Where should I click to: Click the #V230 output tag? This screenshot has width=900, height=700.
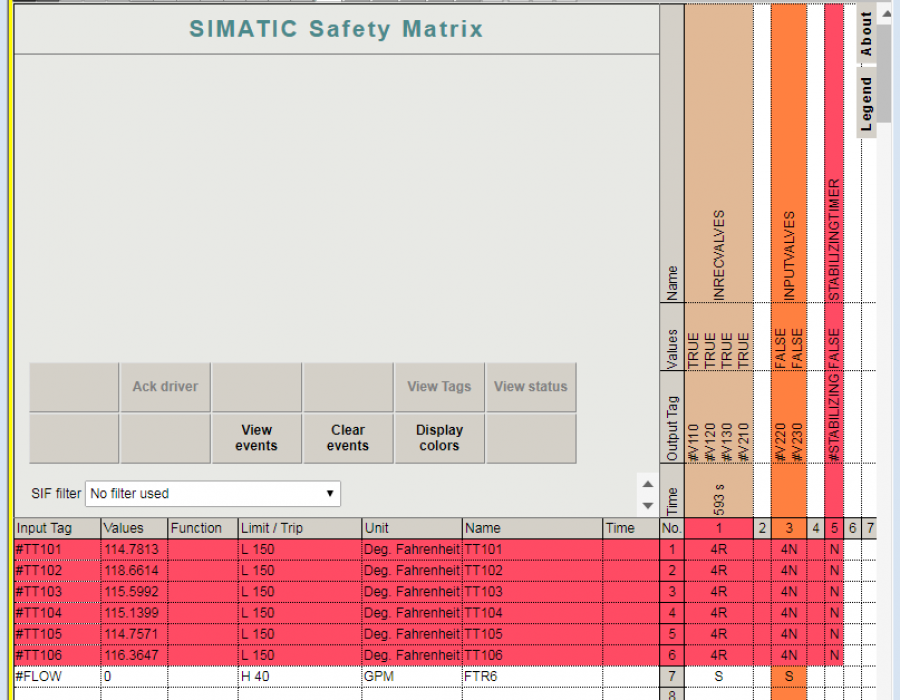click(x=797, y=442)
